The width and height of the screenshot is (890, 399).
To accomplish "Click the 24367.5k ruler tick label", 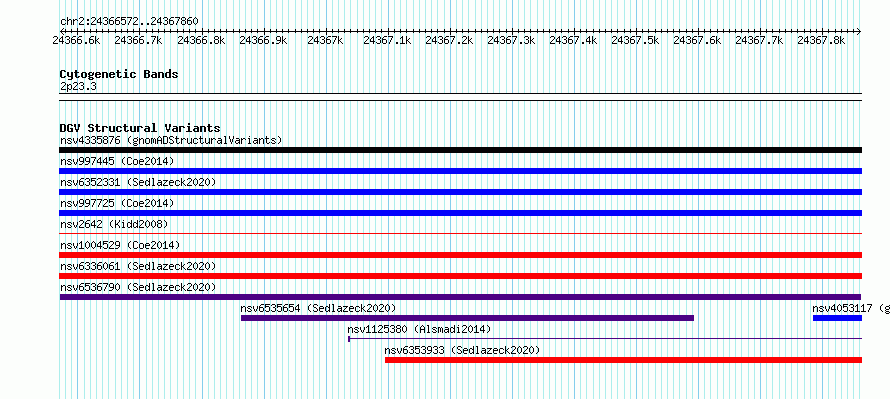I will tap(635, 40).
